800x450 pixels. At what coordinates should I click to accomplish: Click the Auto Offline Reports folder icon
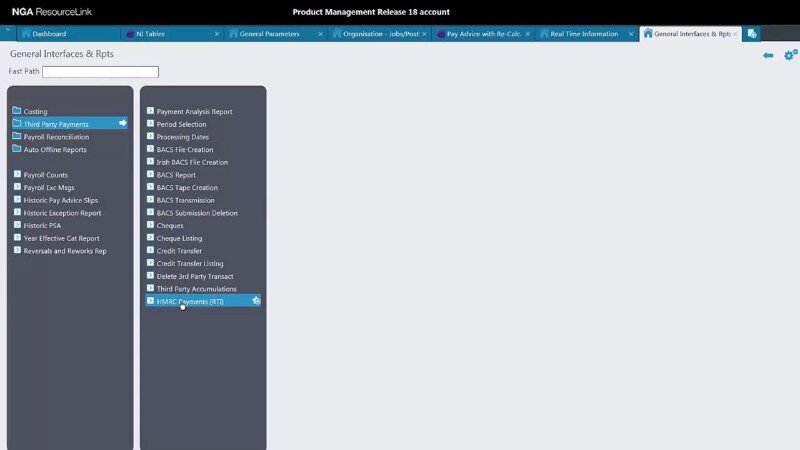[x=17, y=149]
